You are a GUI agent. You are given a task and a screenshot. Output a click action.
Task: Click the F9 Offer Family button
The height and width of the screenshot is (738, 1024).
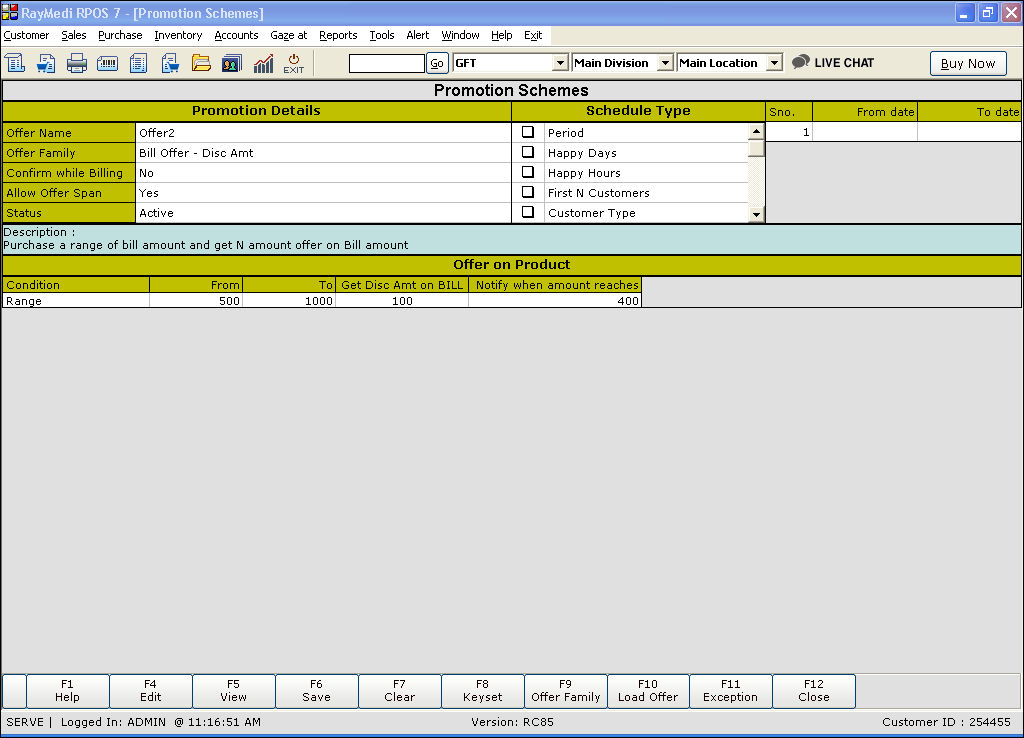pos(566,691)
